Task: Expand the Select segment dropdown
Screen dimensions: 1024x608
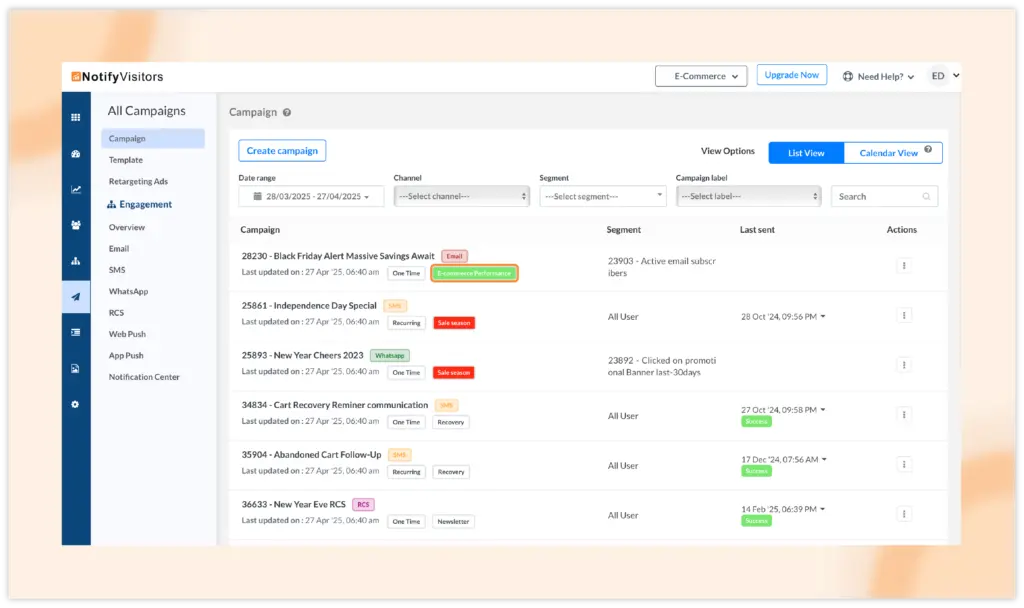Action: (602, 197)
